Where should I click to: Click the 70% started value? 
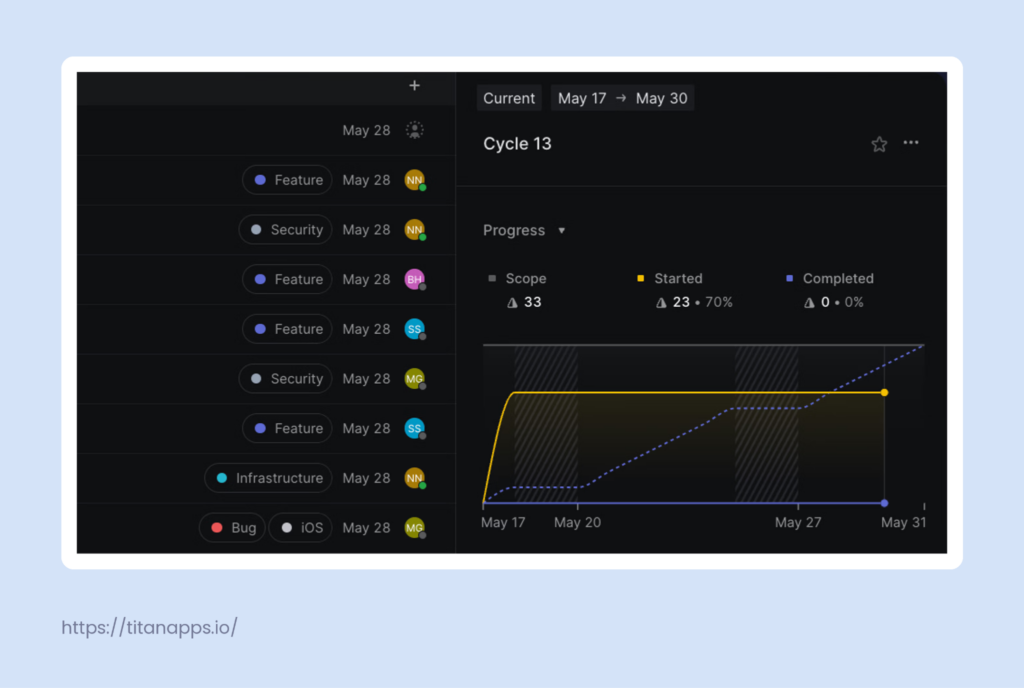718,302
